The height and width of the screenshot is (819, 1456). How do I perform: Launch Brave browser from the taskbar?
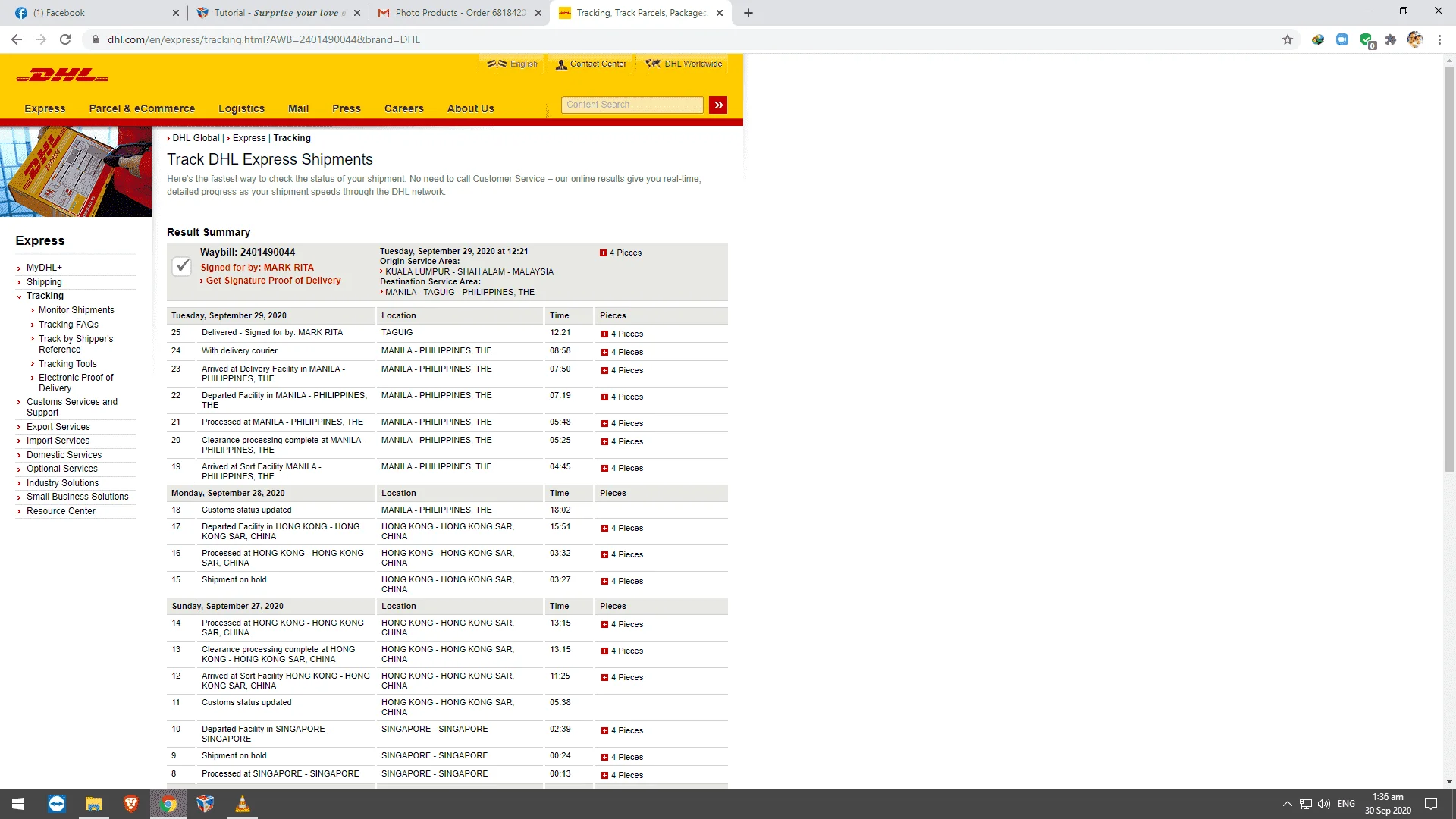point(131,804)
